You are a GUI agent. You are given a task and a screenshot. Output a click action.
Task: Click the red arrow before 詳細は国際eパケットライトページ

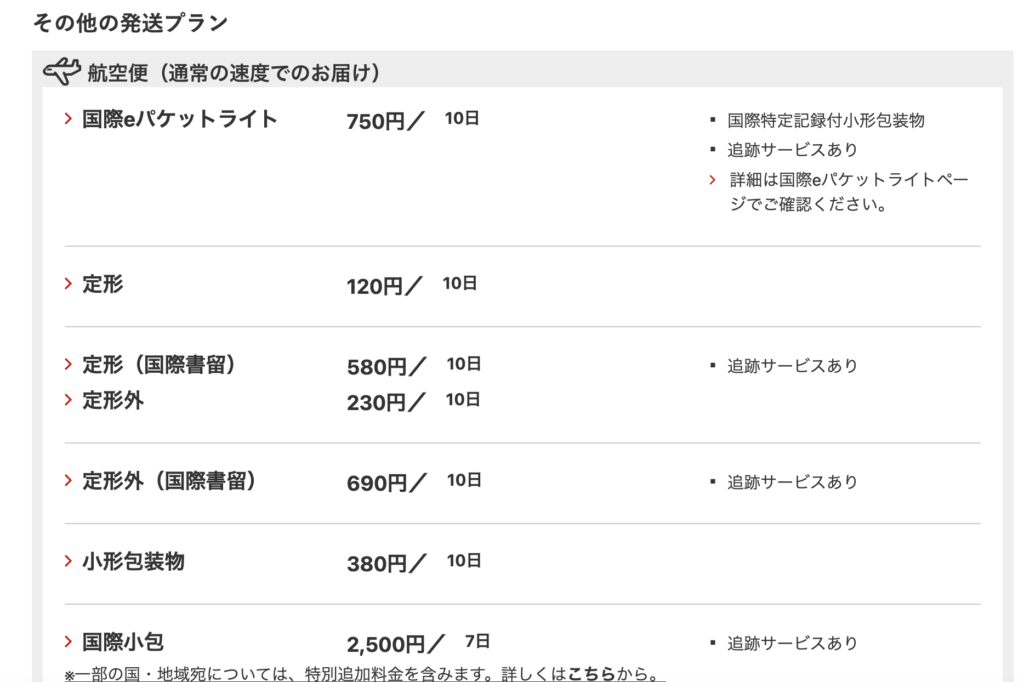pos(713,180)
